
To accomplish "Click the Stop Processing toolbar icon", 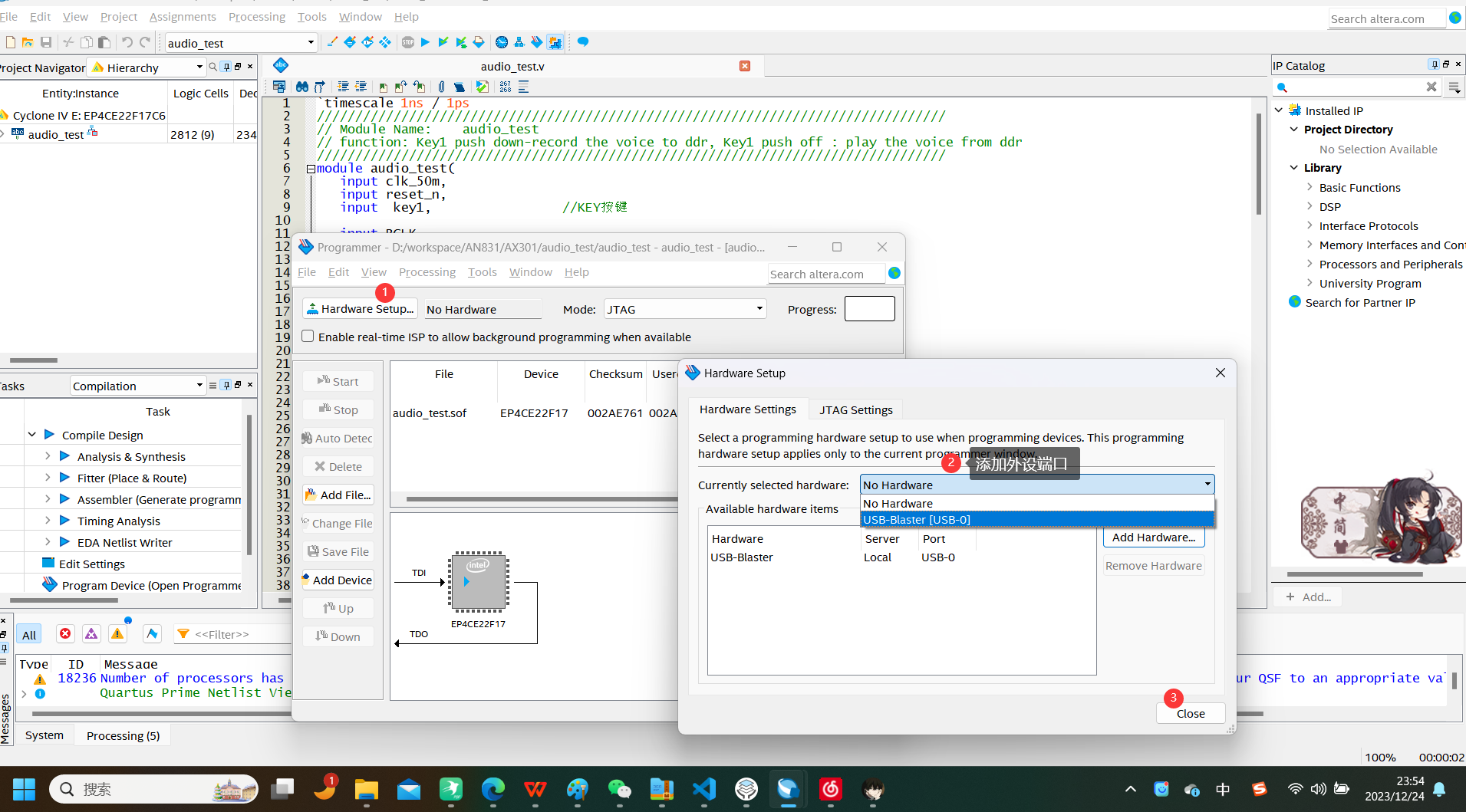I will [408, 42].
